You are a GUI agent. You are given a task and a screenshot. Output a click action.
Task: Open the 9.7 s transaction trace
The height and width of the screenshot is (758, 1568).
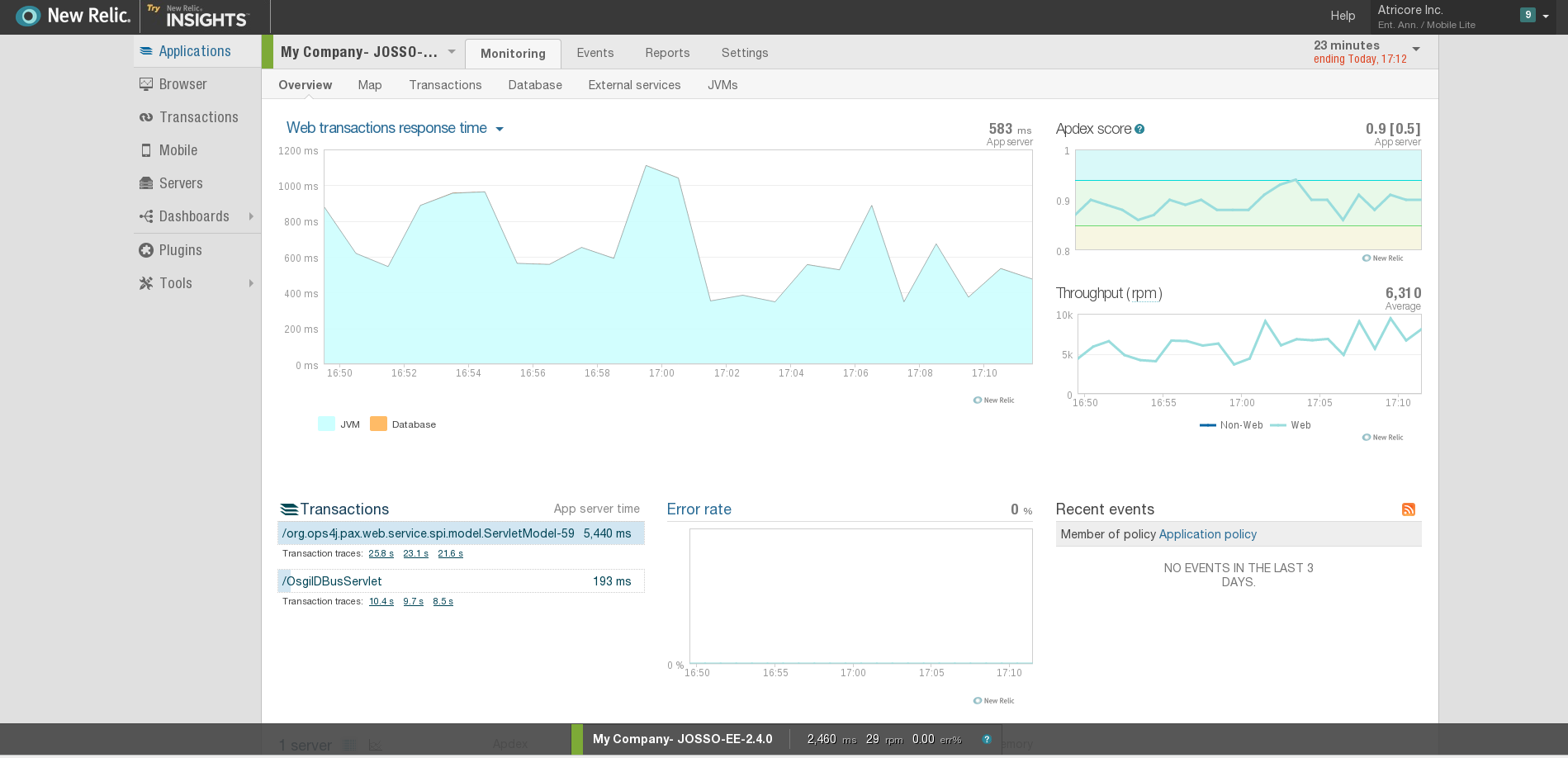click(413, 601)
